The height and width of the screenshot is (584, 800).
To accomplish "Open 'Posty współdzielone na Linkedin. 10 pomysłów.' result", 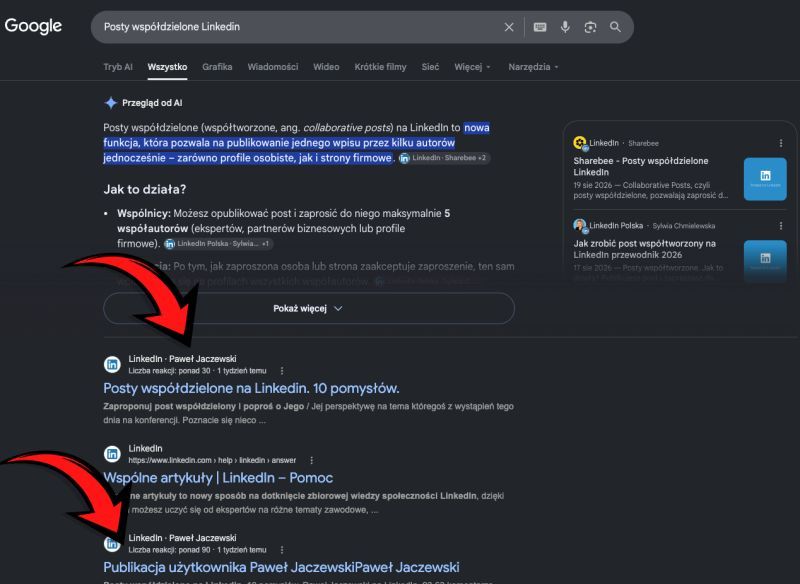I will 251,388.
